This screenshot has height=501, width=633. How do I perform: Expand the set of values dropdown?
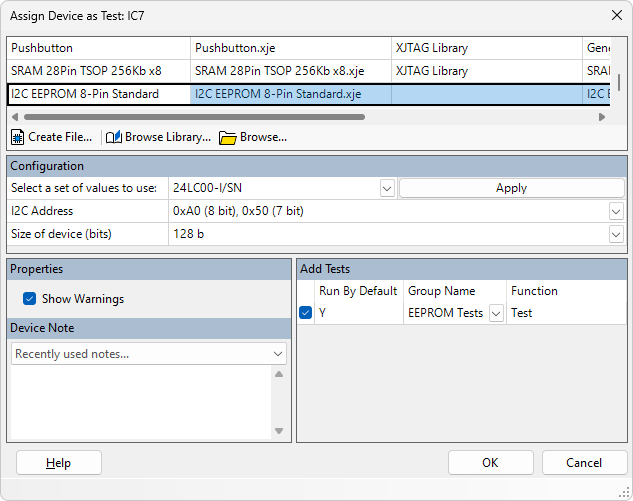point(387,188)
